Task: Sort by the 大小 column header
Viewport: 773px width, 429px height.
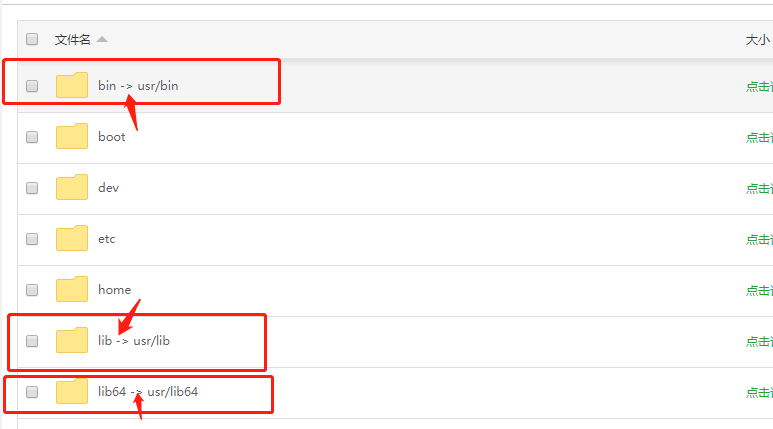Action: [x=758, y=40]
